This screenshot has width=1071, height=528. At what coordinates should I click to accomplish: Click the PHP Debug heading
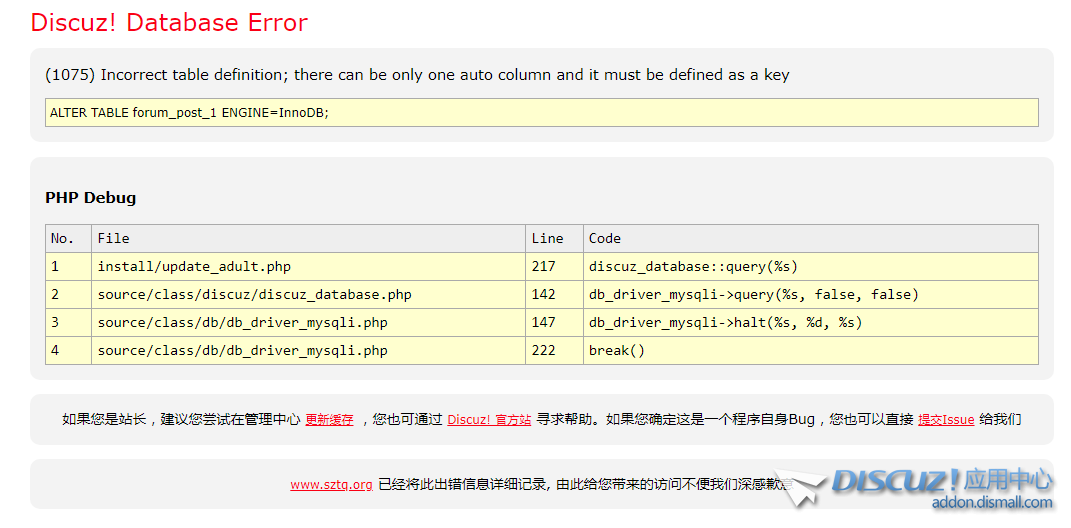click(x=90, y=198)
